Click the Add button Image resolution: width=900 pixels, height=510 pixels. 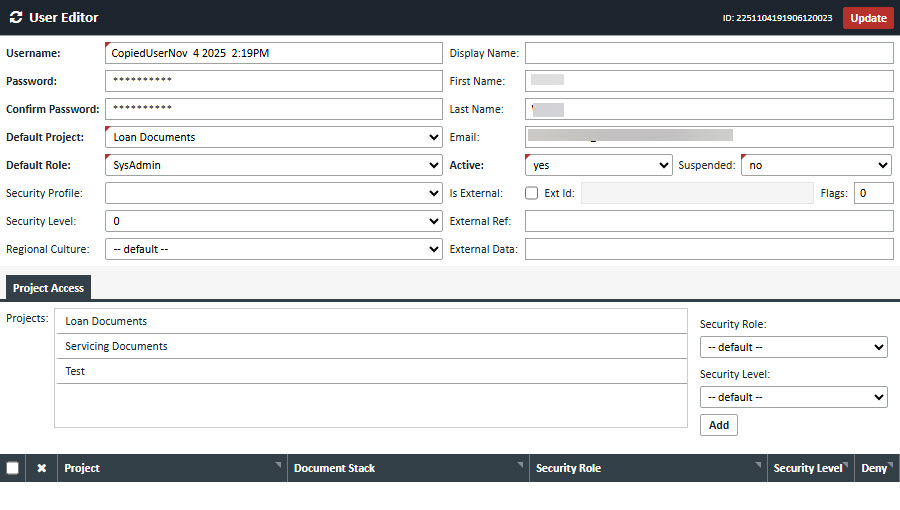(x=718, y=425)
